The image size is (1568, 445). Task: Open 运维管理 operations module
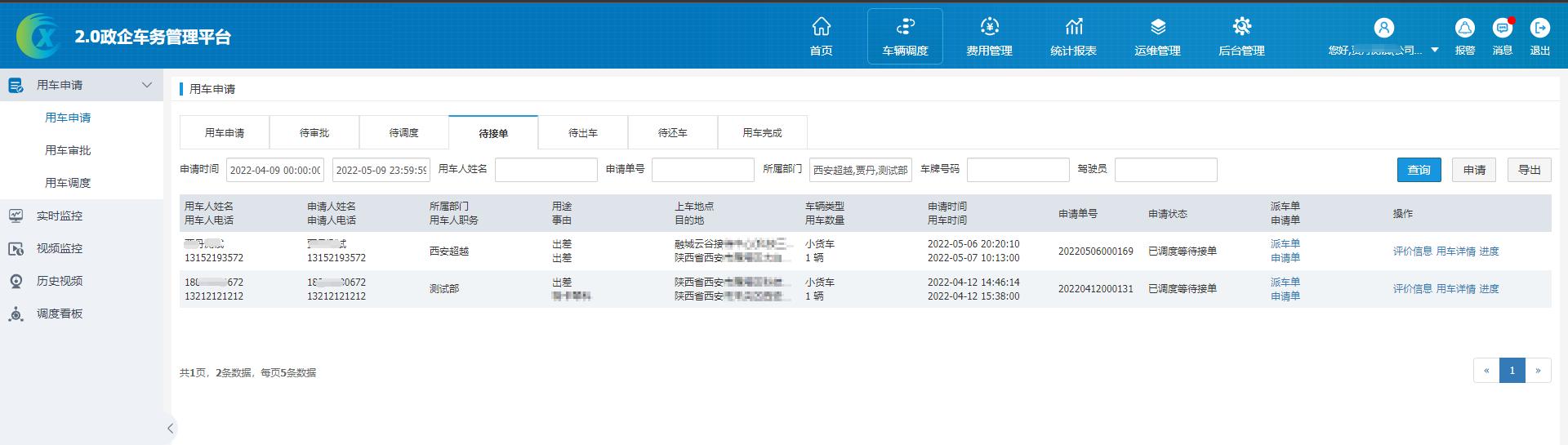(1157, 36)
